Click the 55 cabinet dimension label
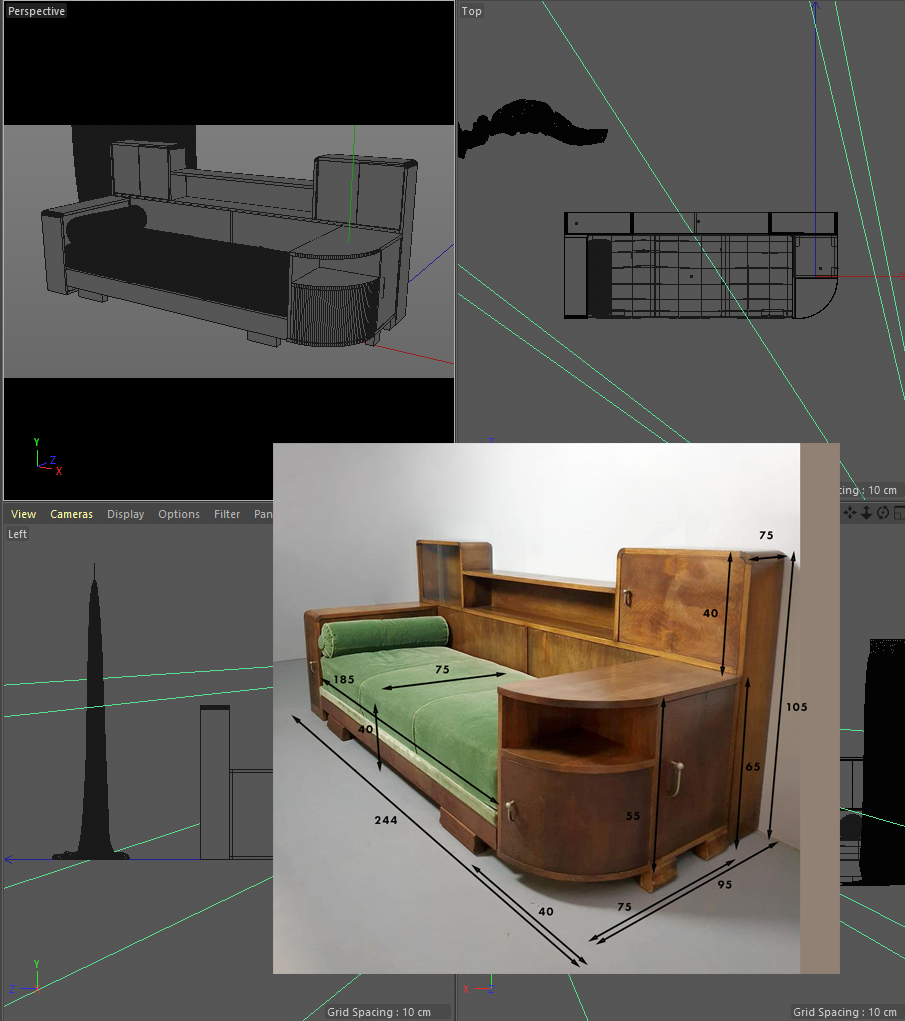This screenshot has height=1021, width=905. (633, 815)
